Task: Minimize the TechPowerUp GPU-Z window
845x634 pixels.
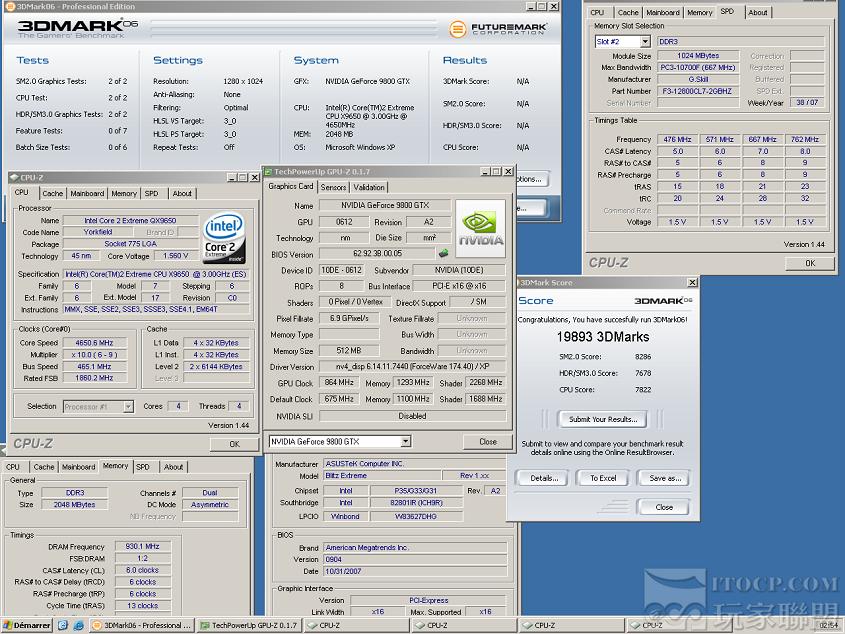Action: (x=483, y=172)
